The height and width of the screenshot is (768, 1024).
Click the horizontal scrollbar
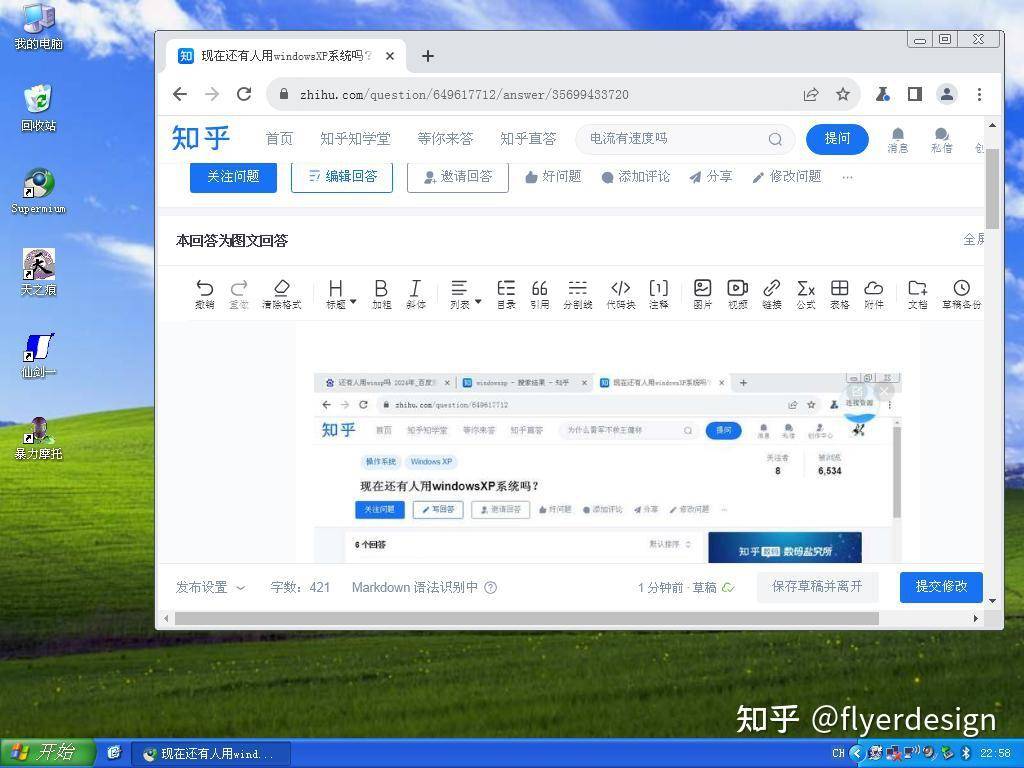(x=526, y=618)
